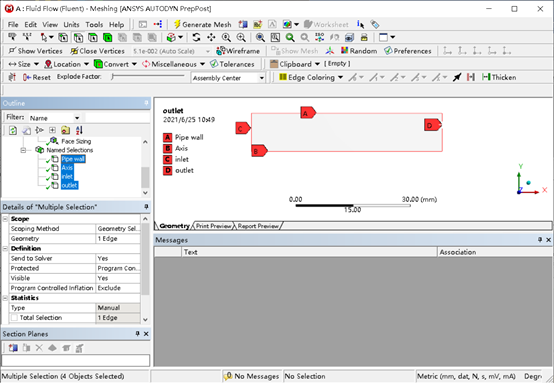Open the Size dropdown menu

tap(24, 64)
